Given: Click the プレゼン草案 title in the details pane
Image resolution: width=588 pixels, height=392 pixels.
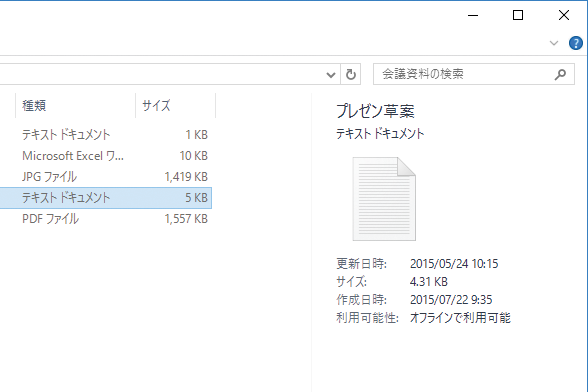Looking at the screenshot, I should (x=375, y=111).
